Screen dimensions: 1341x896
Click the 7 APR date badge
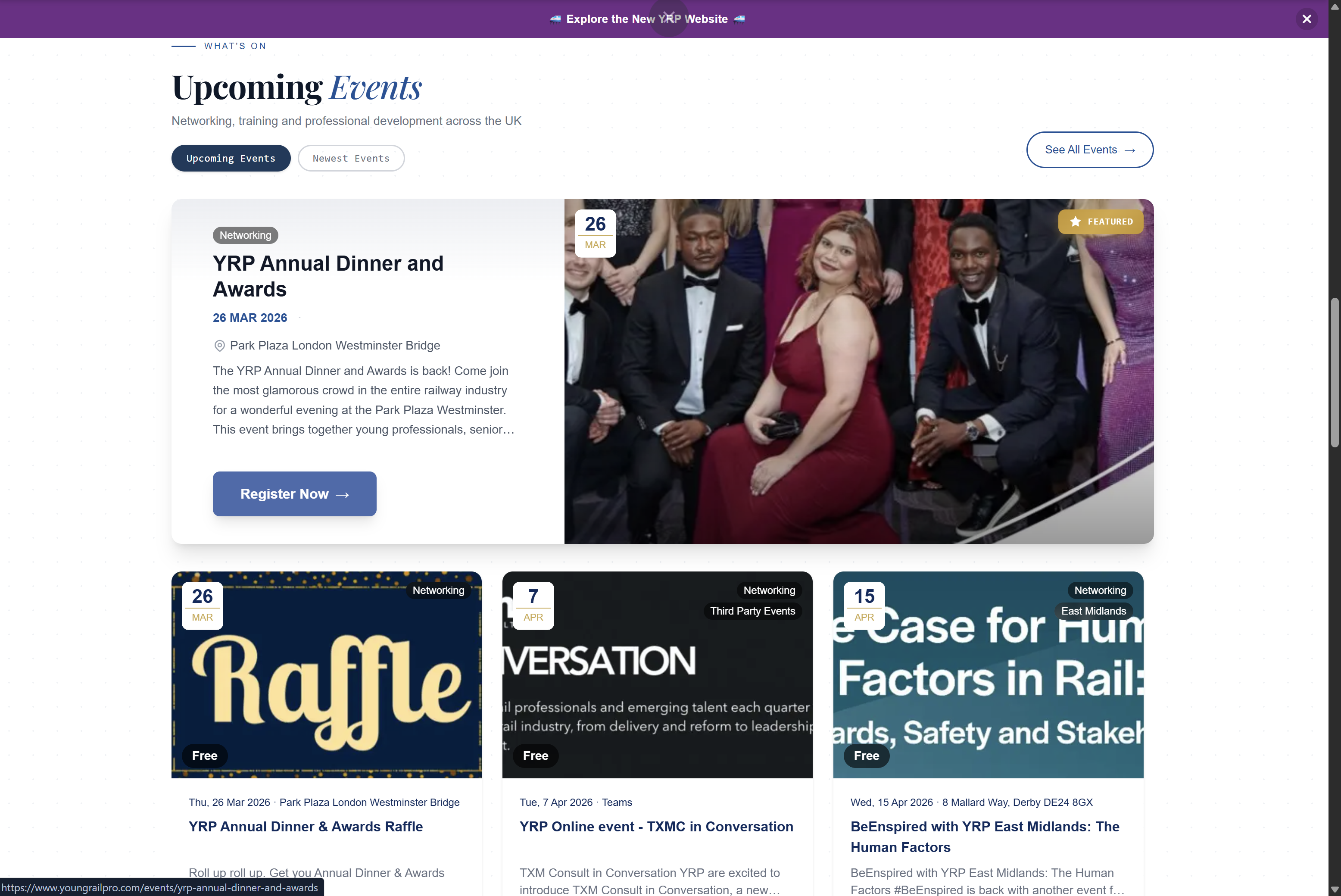coord(533,605)
